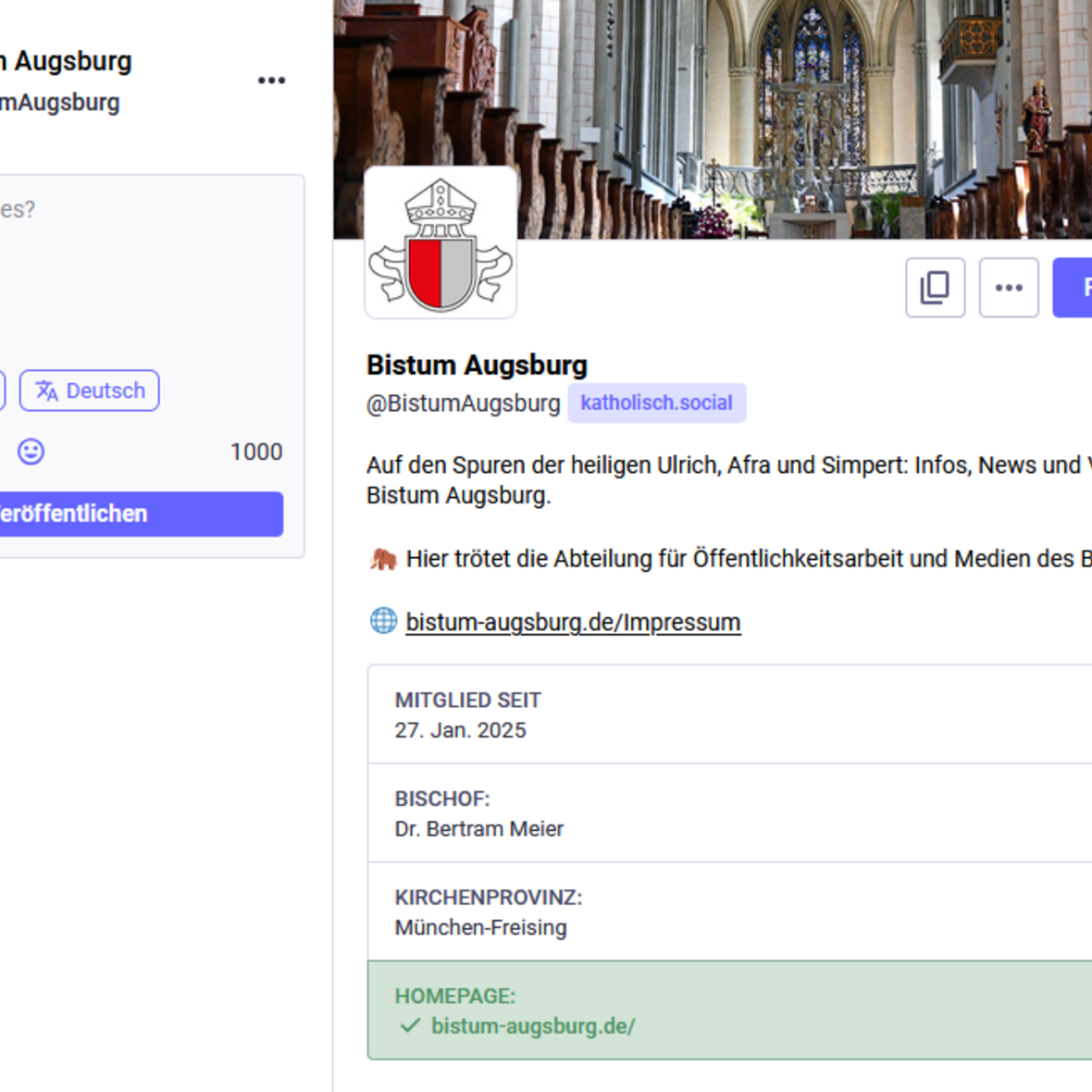
Task: Click the green verified checkmark icon
Action: click(x=410, y=1026)
